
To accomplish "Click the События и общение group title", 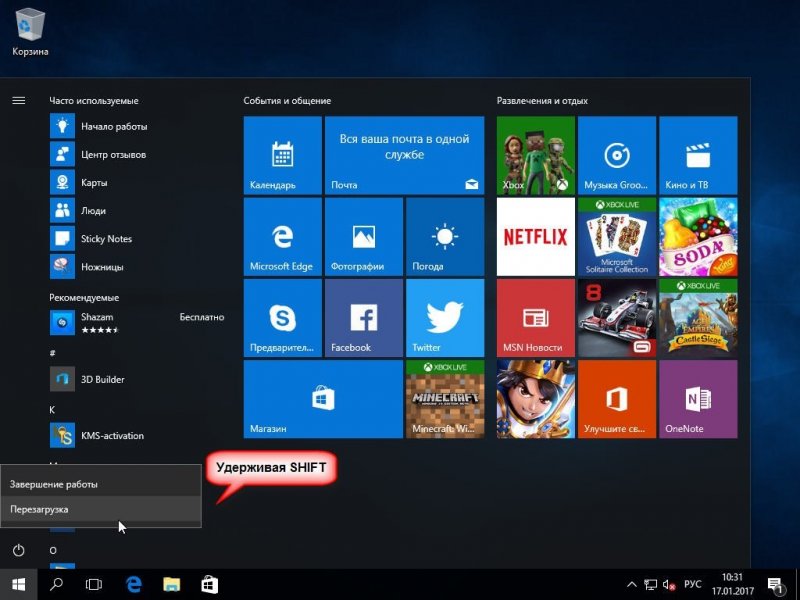I will [287, 101].
